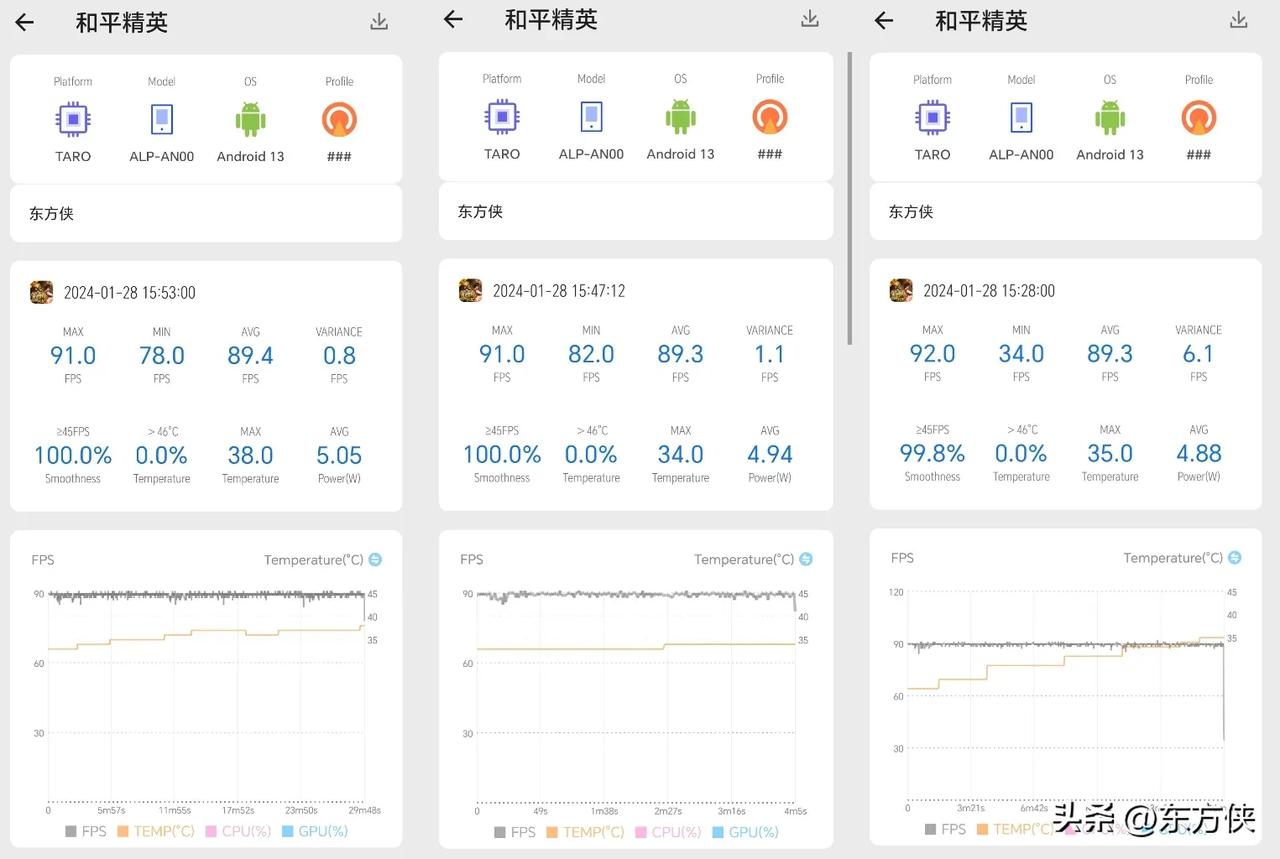Download the 15:28:00 report via download icon
This screenshot has height=859, width=1280.
(x=1239, y=20)
